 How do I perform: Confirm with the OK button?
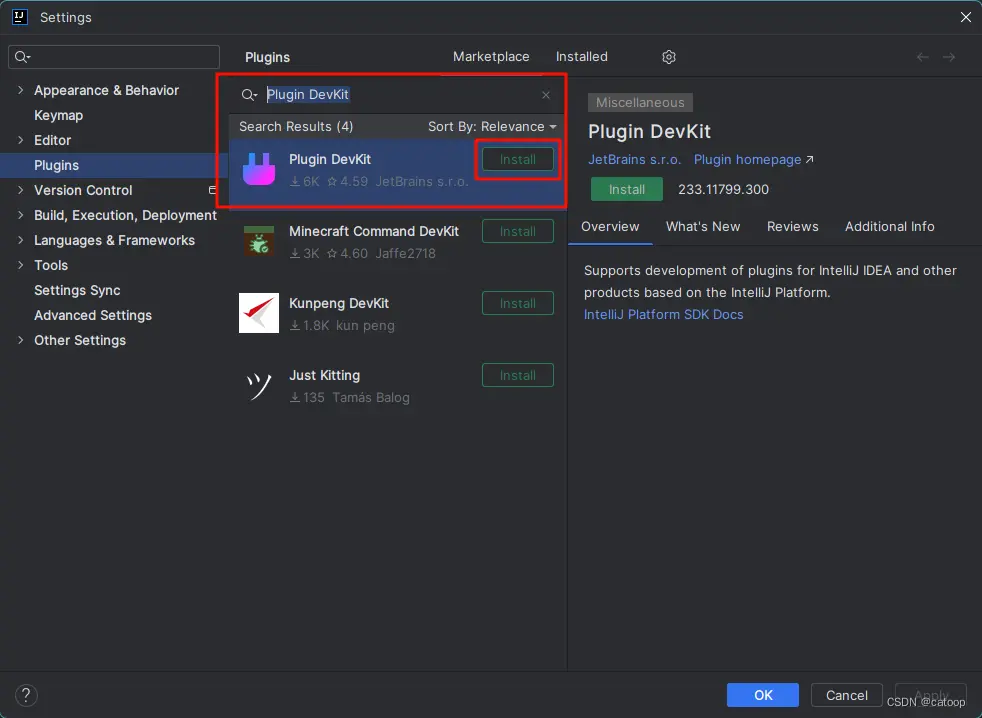[x=763, y=695]
